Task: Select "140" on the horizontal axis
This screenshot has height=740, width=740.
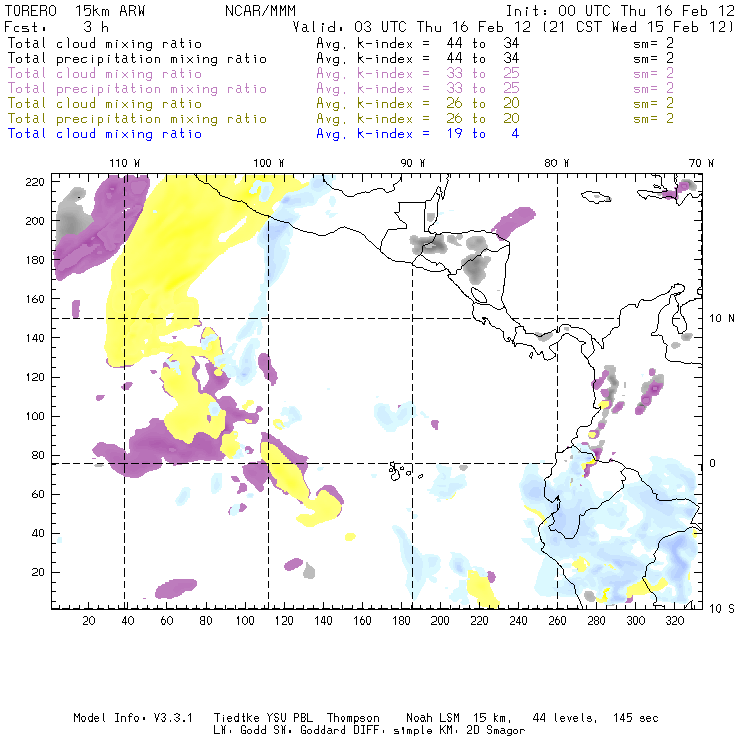Action: pos(323,621)
